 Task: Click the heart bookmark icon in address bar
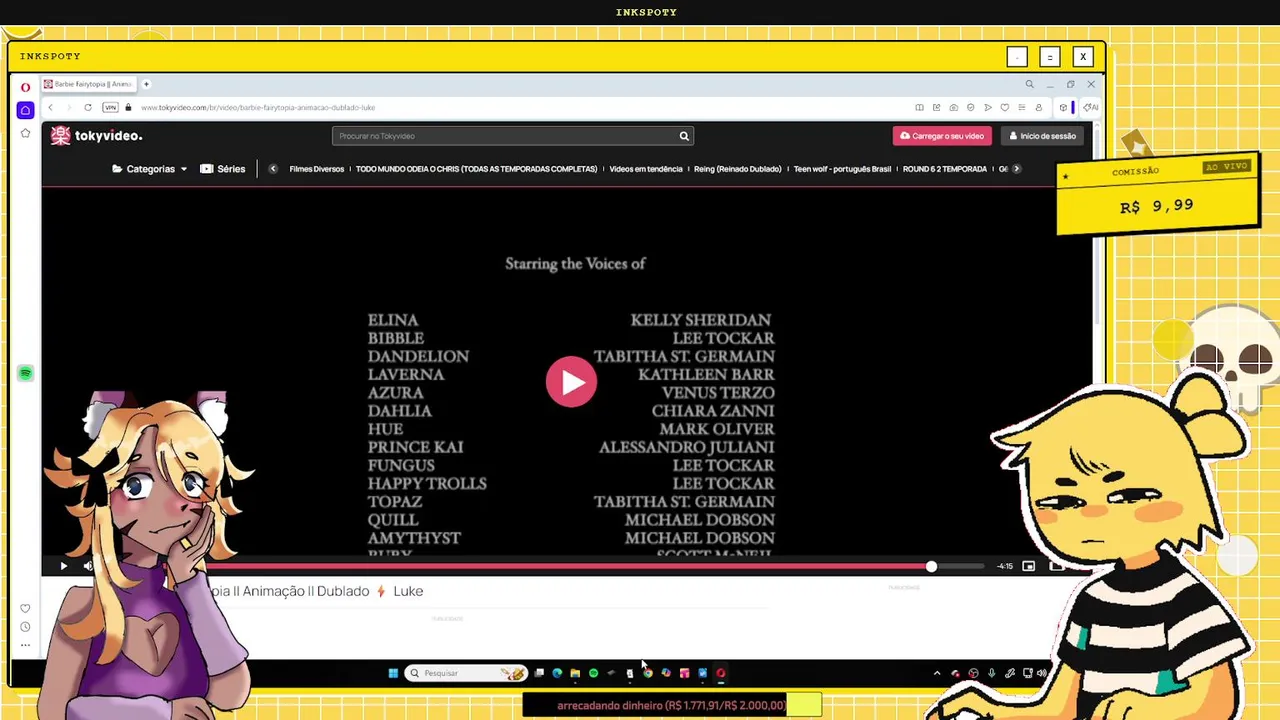coord(1004,107)
